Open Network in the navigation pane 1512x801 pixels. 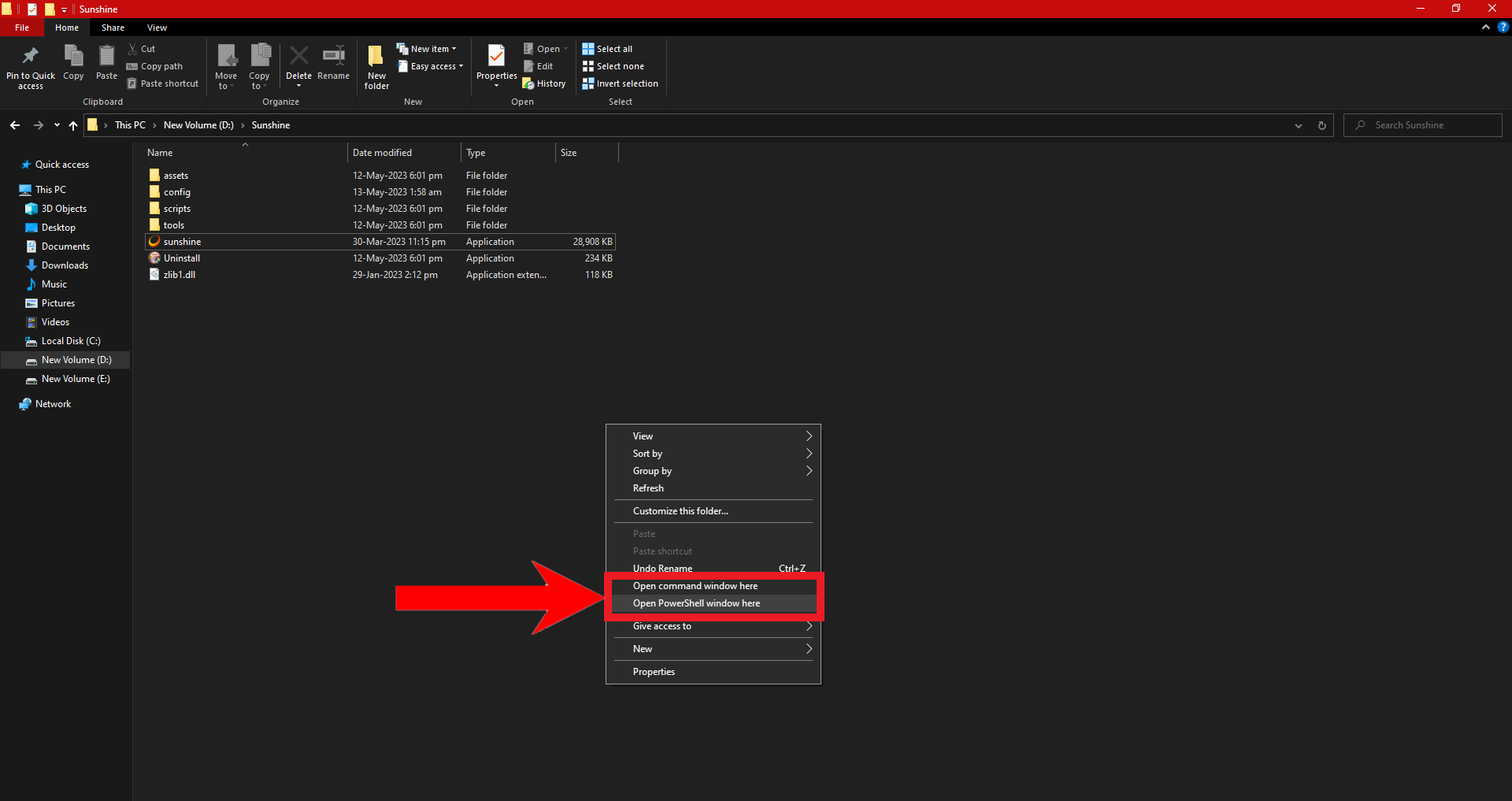coord(53,404)
